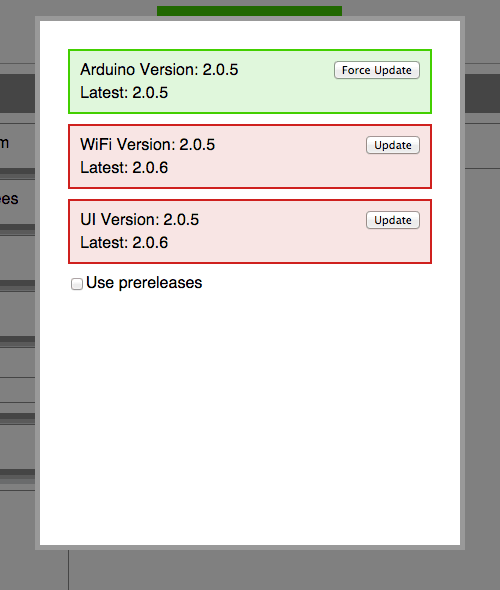Enable the Use prereleases checkbox
This screenshot has height=590, width=500.
point(77,284)
